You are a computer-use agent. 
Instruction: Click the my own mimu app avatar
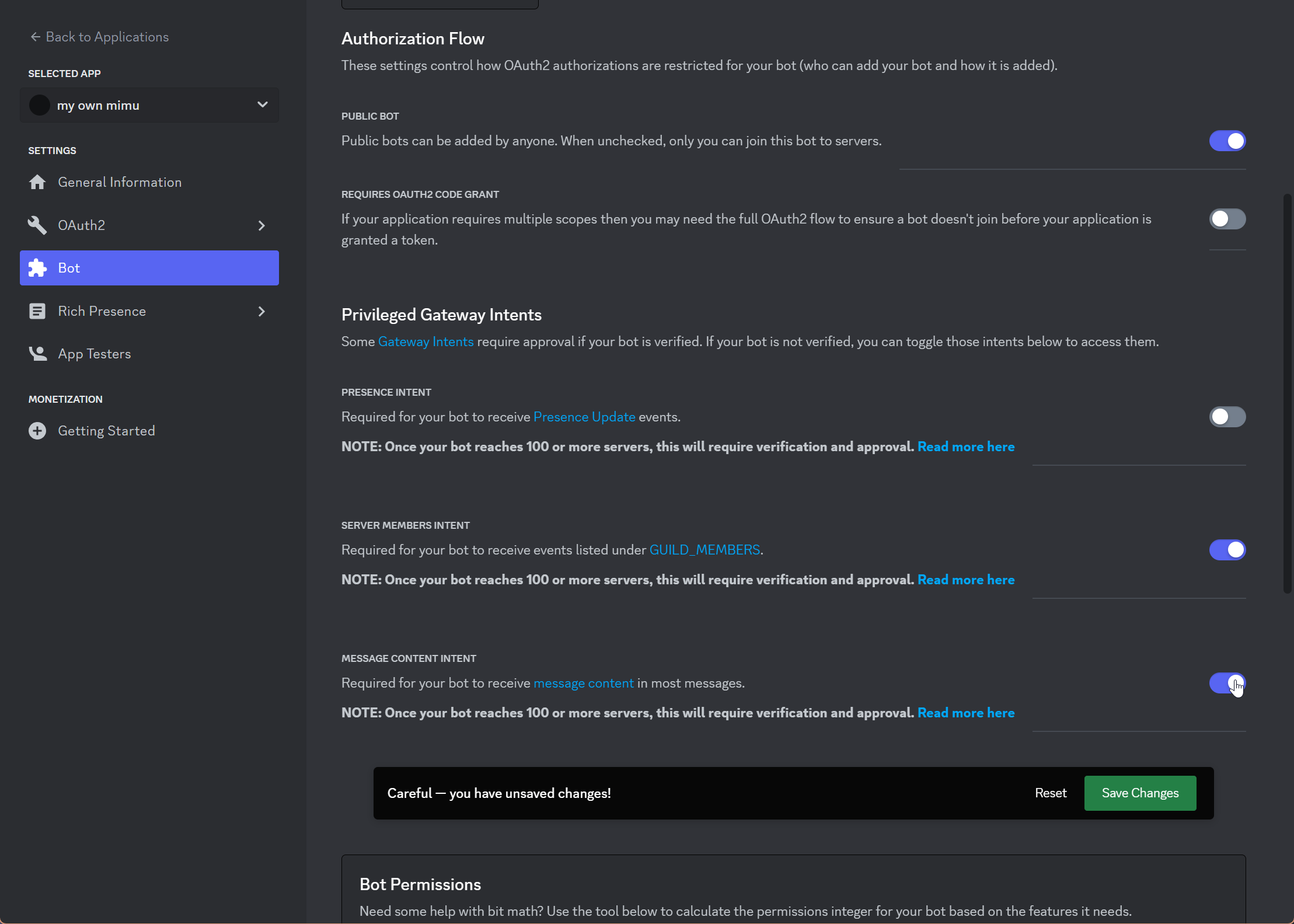(40, 105)
